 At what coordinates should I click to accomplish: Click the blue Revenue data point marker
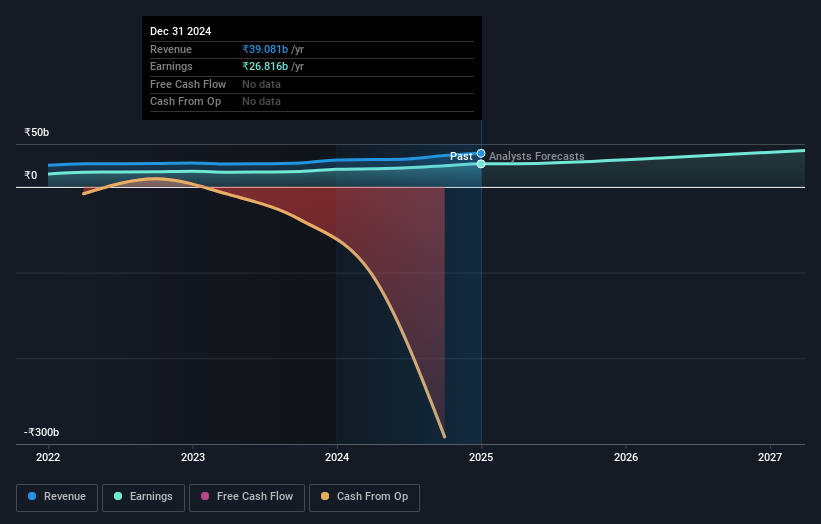pos(481,153)
